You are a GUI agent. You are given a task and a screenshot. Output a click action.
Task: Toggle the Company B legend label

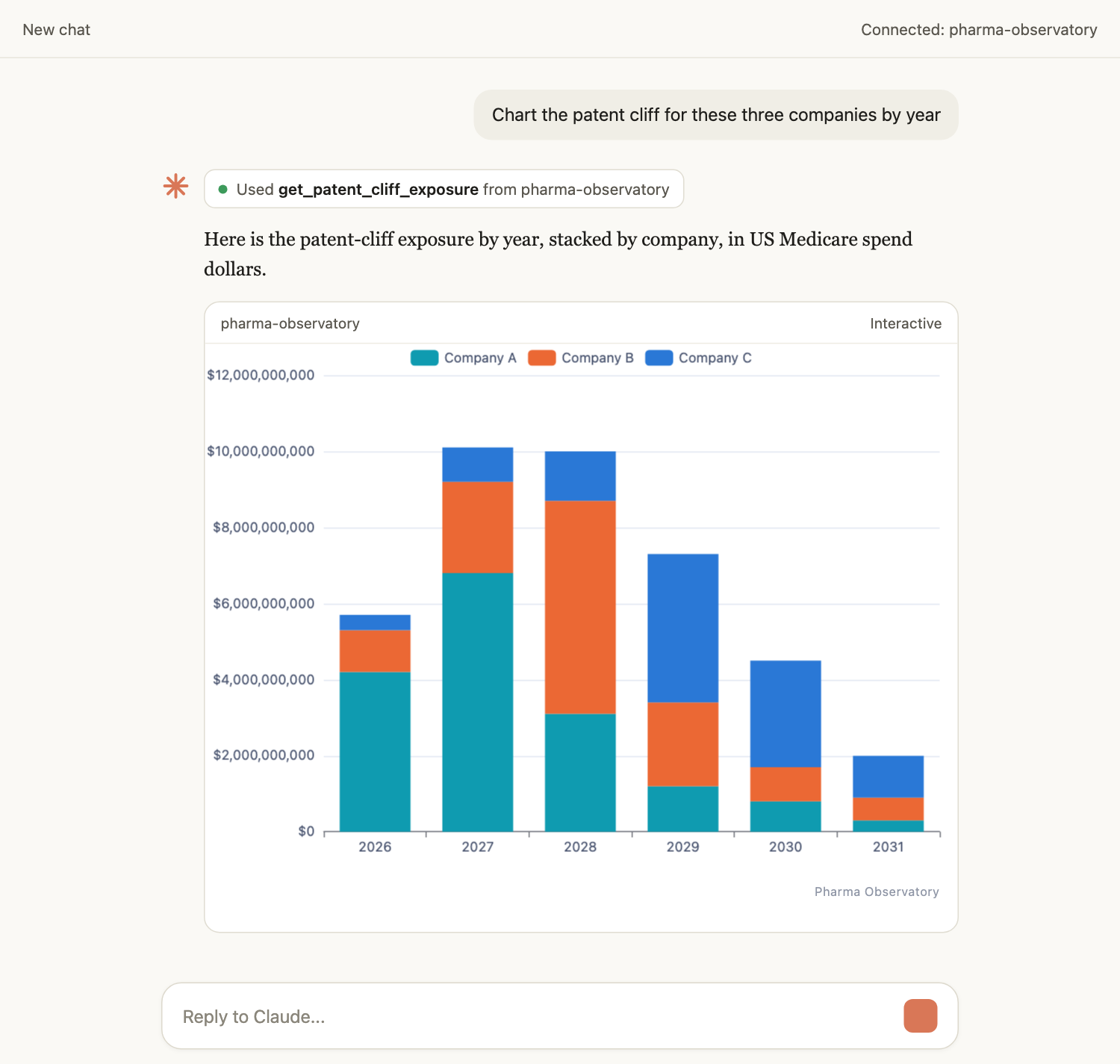pyautogui.click(x=597, y=358)
